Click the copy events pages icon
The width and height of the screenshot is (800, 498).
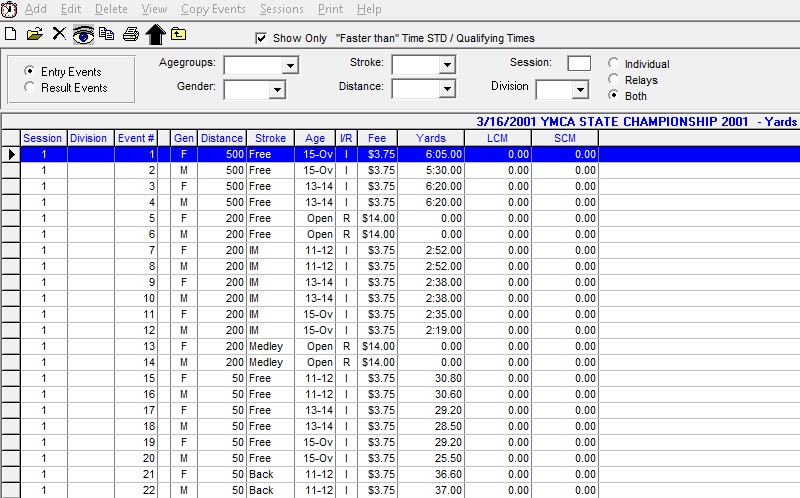(x=107, y=34)
